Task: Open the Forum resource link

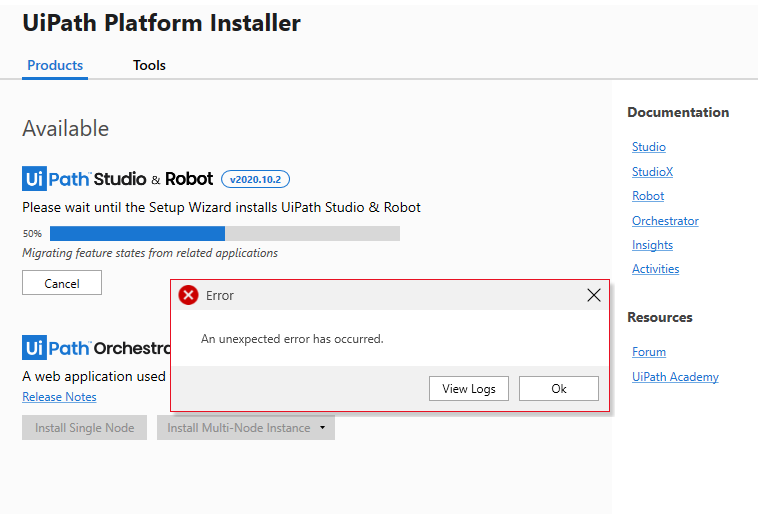Action: (x=649, y=352)
